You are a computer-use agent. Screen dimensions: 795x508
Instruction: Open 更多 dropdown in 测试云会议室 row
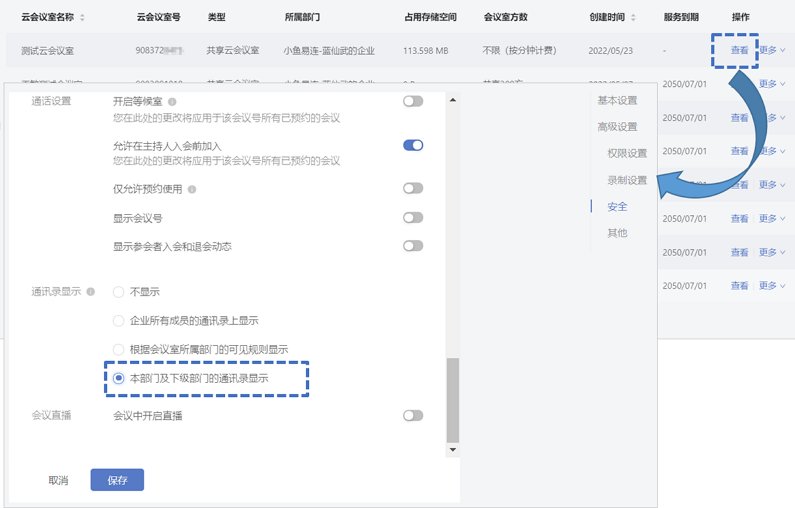(772, 50)
